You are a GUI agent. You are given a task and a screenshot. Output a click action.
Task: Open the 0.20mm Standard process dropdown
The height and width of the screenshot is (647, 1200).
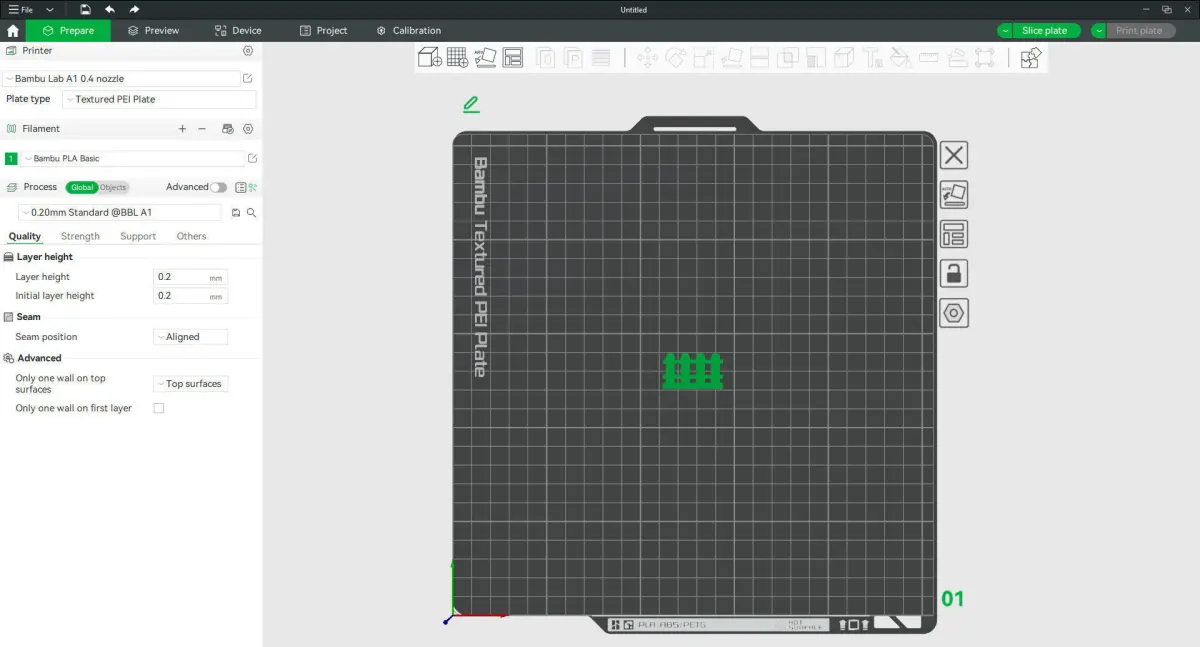(120, 213)
